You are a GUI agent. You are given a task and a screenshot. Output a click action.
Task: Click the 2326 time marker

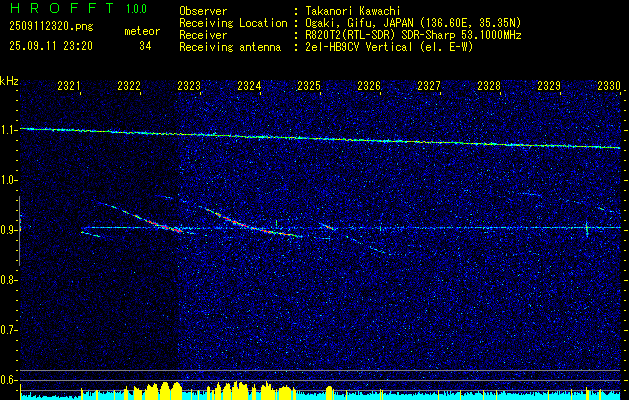(x=369, y=86)
